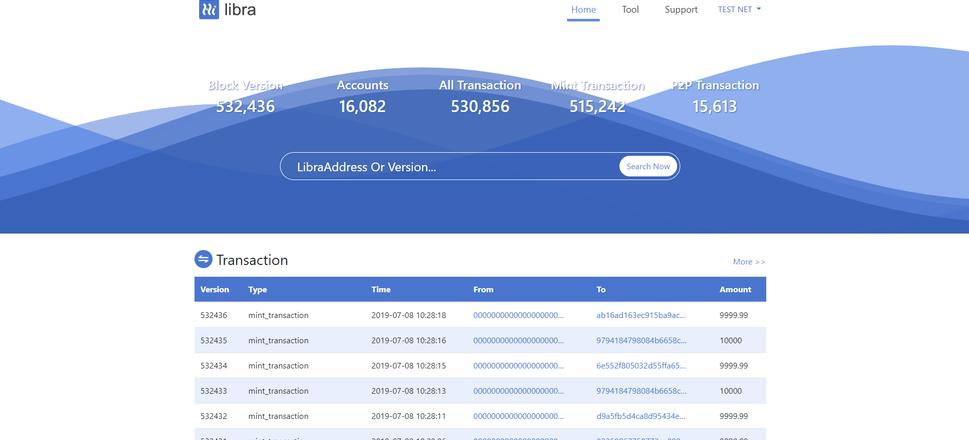The image size is (969, 440).
Task: Click Block Version count 532,436
Action: point(245,106)
